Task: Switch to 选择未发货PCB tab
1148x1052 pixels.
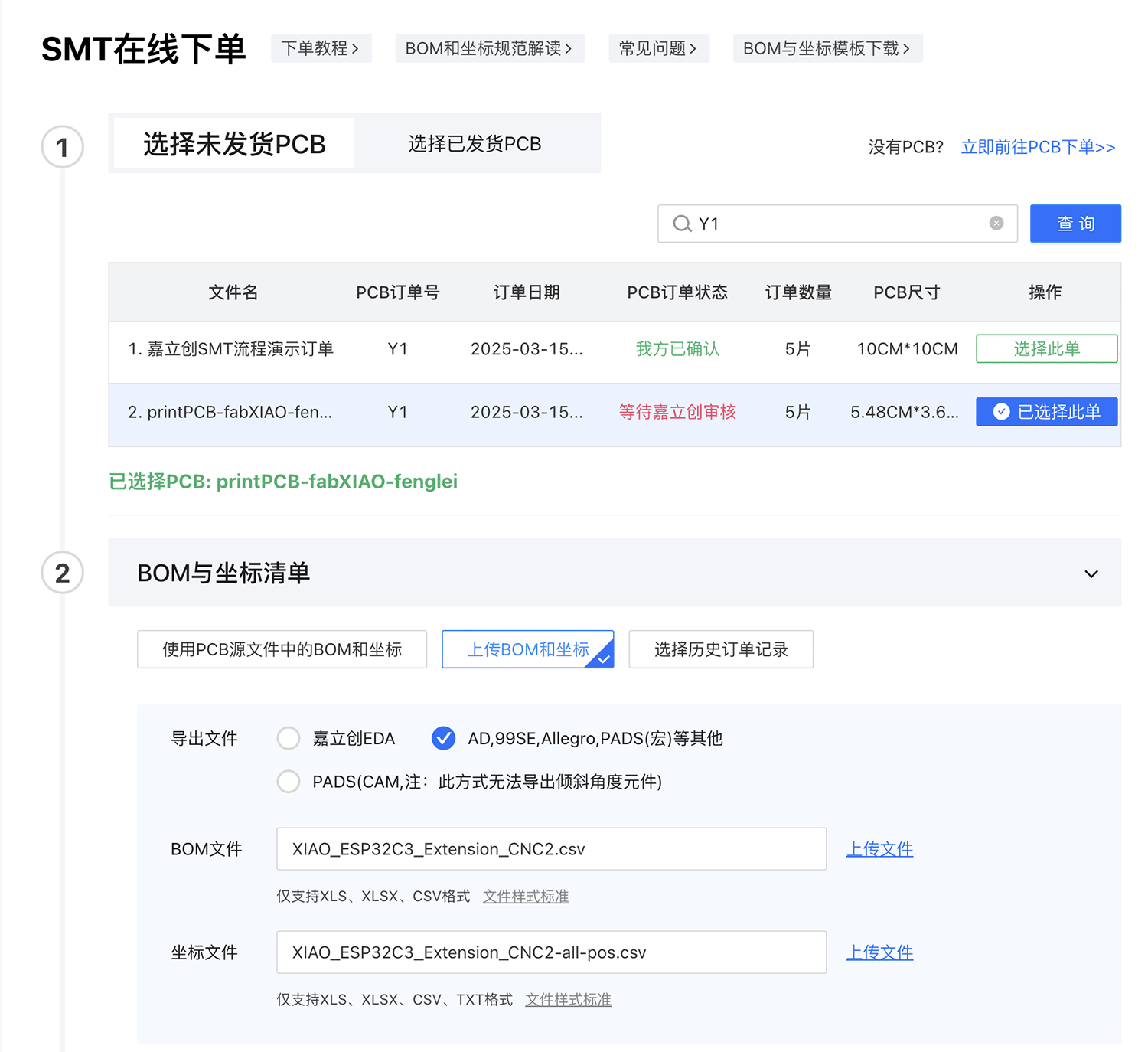Action: (234, 144)
